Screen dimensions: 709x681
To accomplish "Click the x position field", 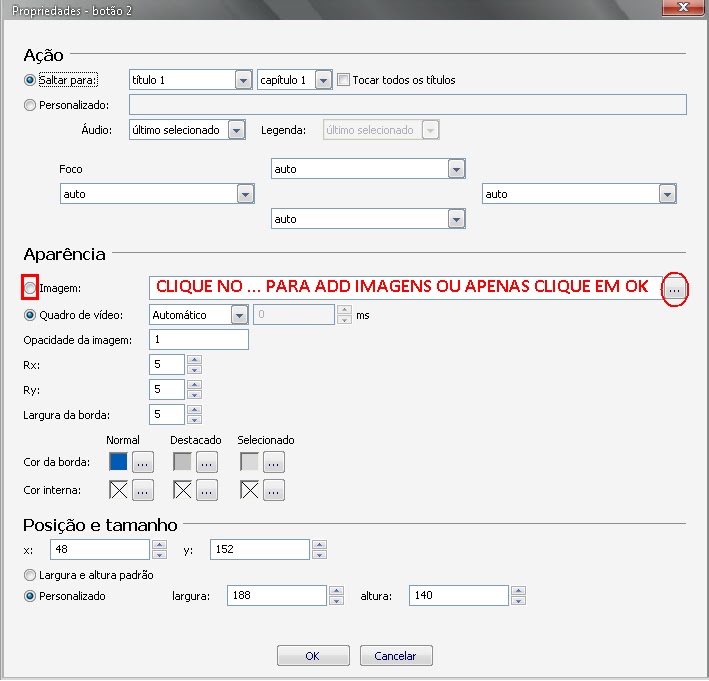I will (x=99, y=549).
